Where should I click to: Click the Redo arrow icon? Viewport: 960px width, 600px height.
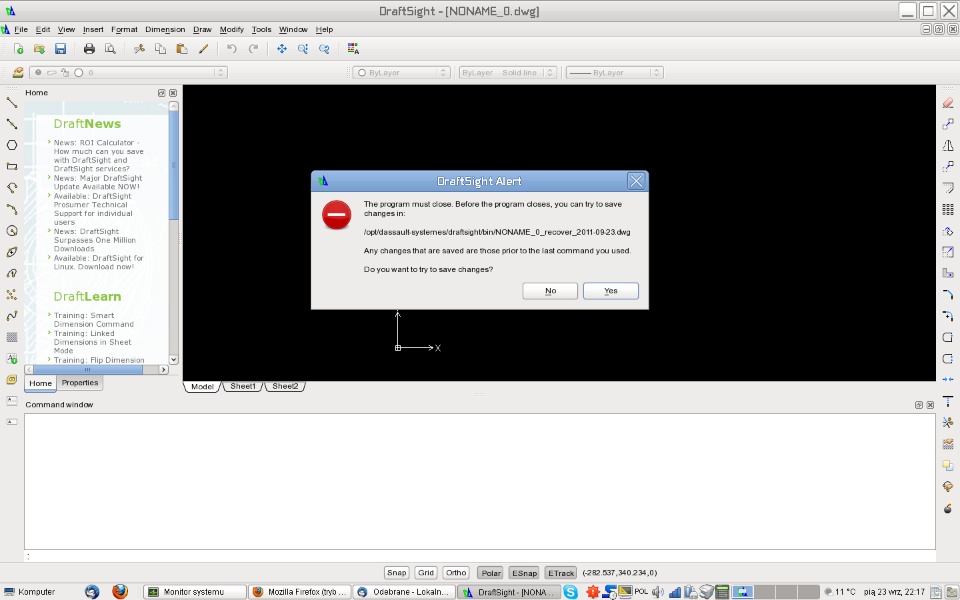pyautogui.click(x=253, y=49)
